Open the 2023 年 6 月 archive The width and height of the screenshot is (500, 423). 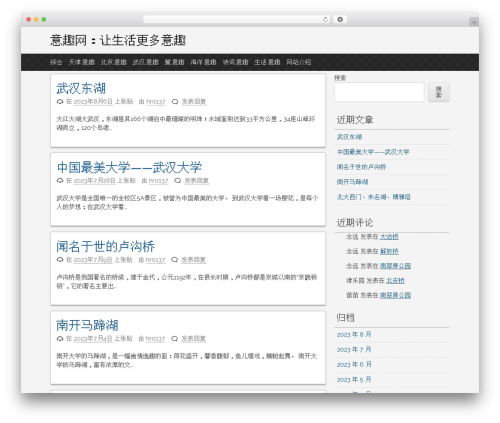pos(354,364)
